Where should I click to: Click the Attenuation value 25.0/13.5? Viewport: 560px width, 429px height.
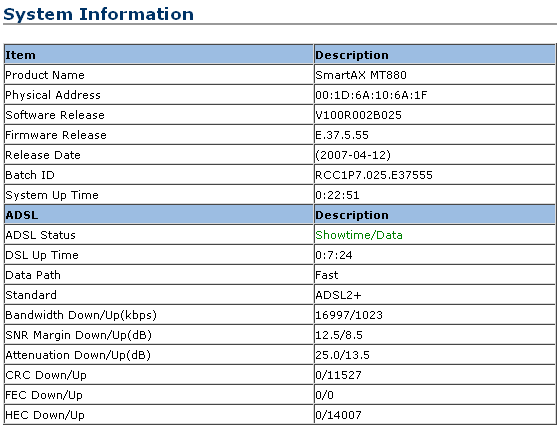click(x=342, y=355)
